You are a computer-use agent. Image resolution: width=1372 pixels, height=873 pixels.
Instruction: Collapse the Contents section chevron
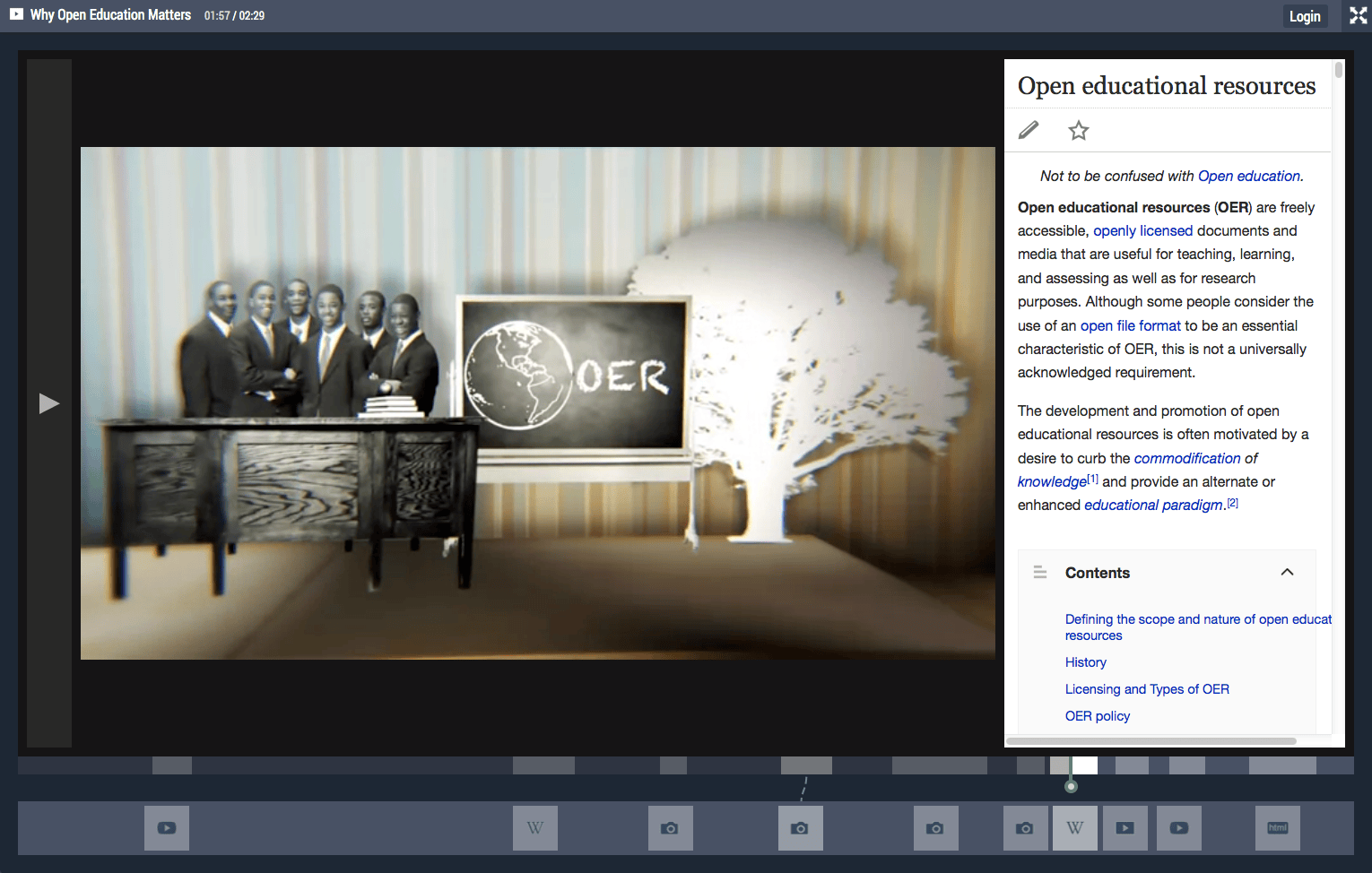tap(1287, 572)
